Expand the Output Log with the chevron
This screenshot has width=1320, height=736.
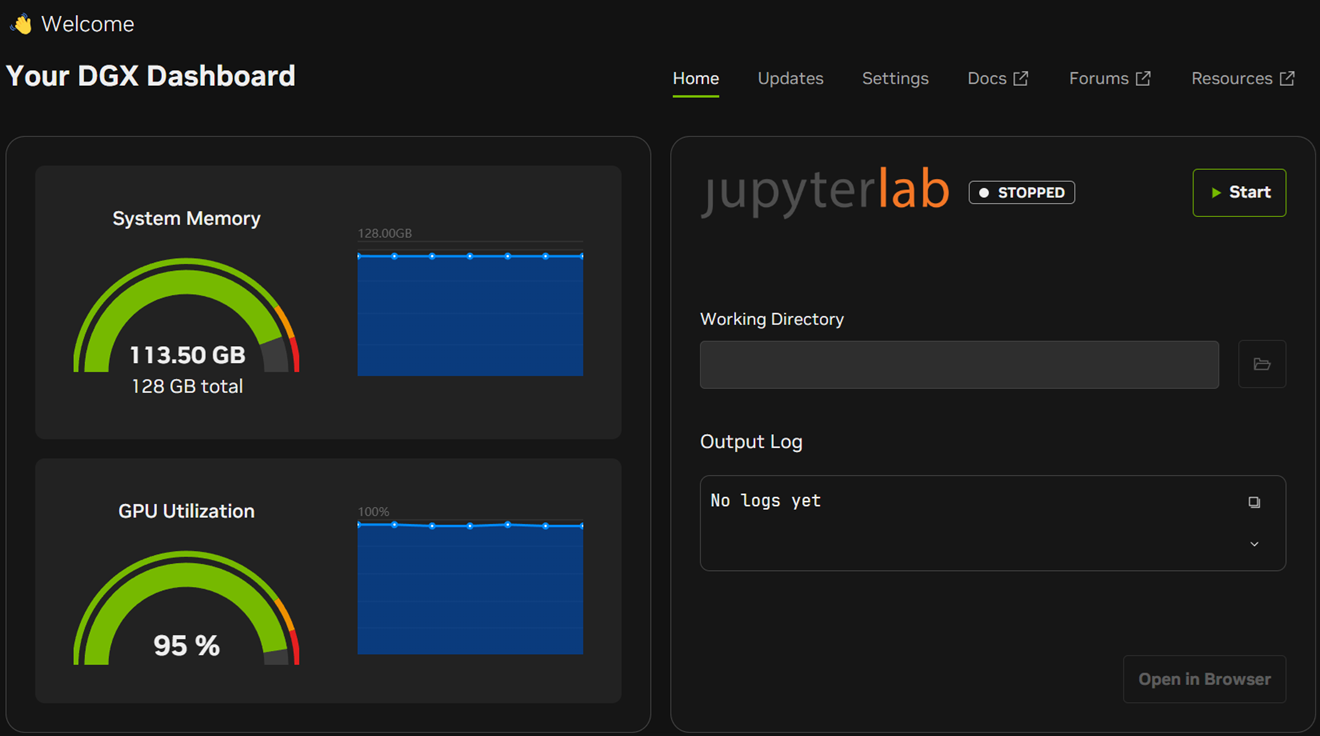[1254, 544]
